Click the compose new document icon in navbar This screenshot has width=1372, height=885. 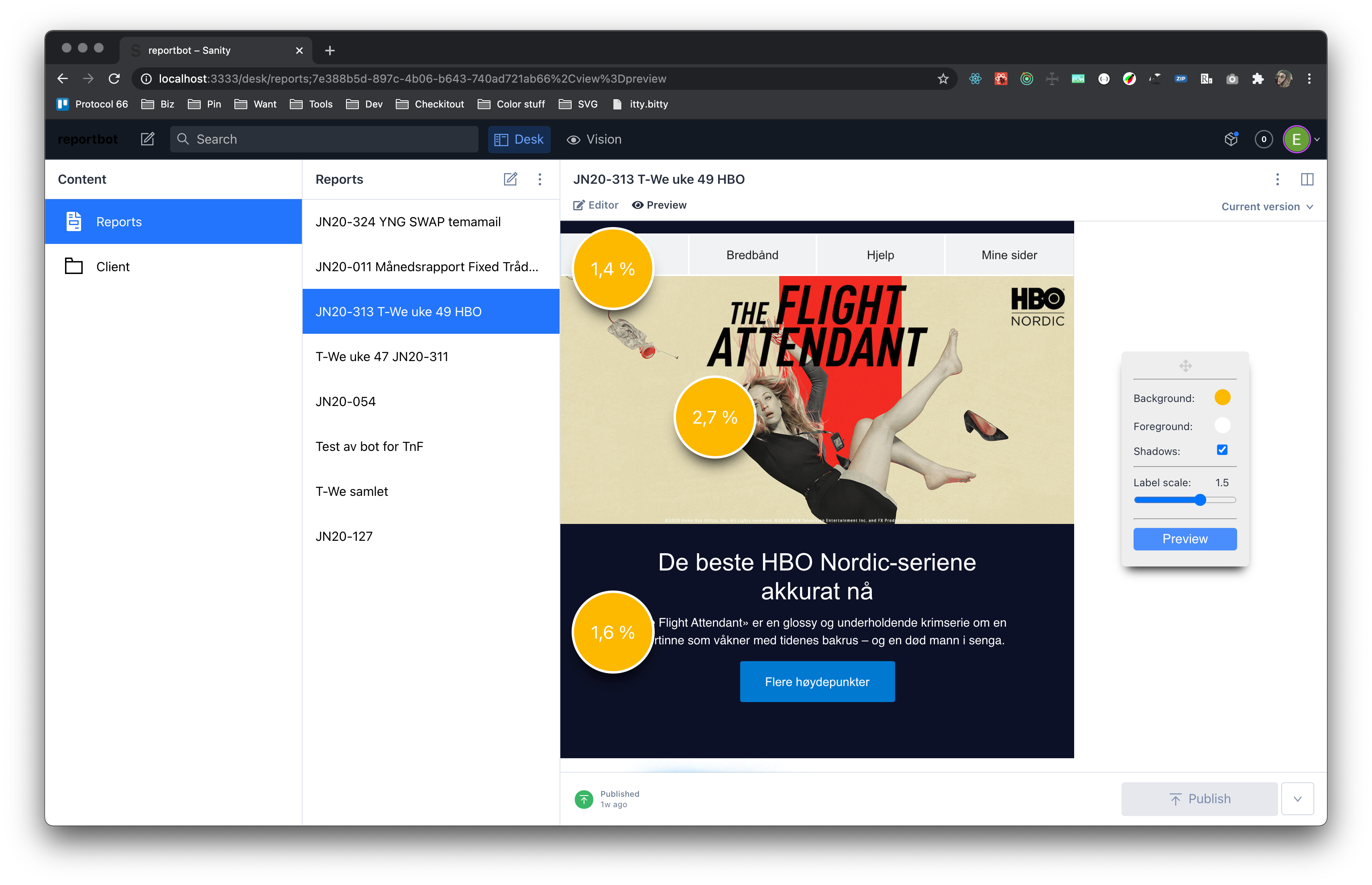coord(148,139)
